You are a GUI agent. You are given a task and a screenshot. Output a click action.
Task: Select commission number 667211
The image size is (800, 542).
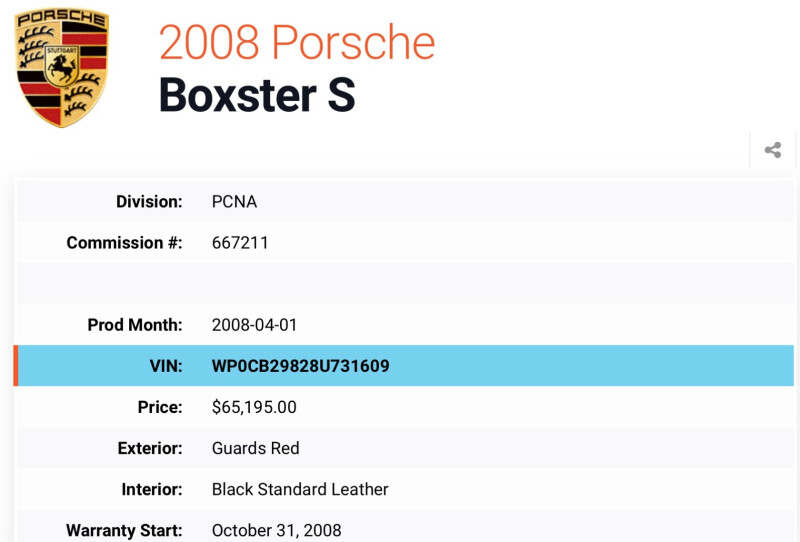[240, 243]
